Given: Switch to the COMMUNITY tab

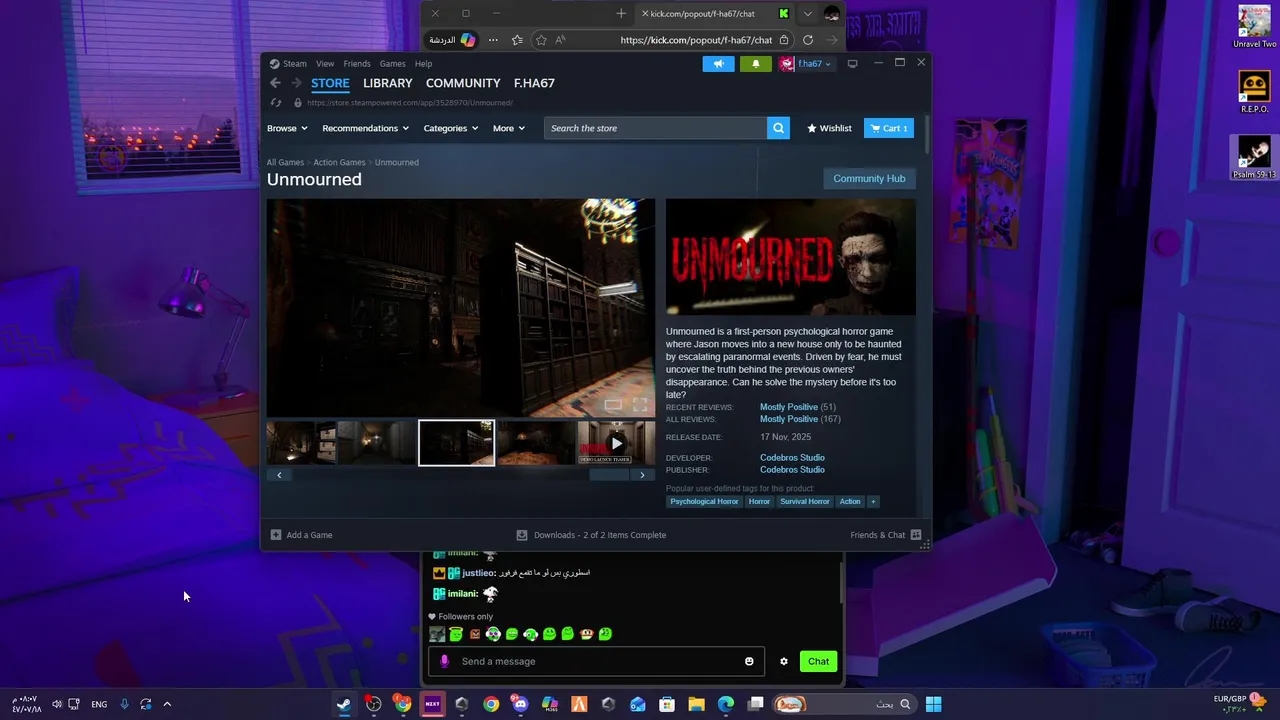Looking at the screenshot, I should tap(463, 83).
